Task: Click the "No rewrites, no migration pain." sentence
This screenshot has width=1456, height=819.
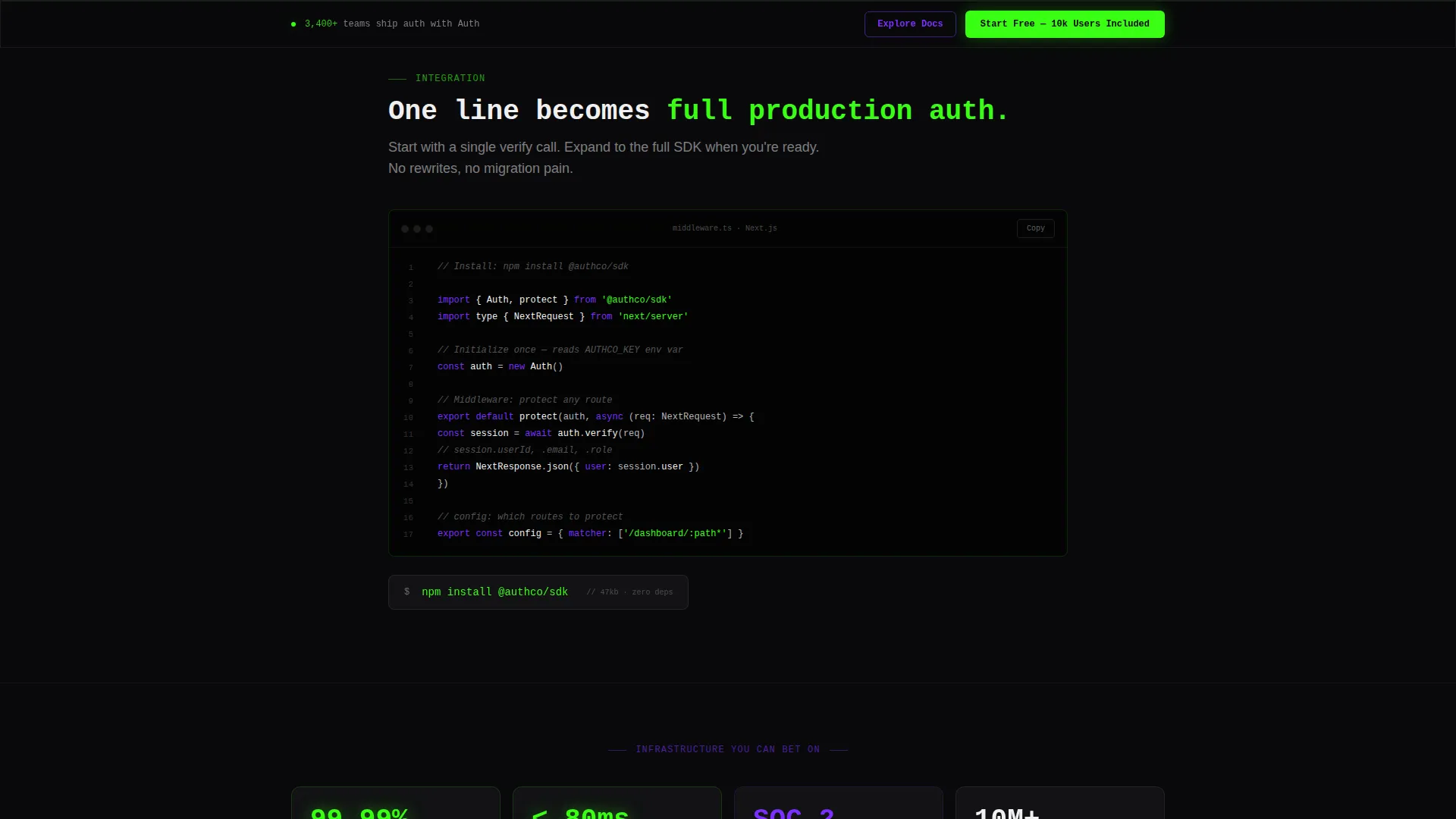Action: point(481,168)
